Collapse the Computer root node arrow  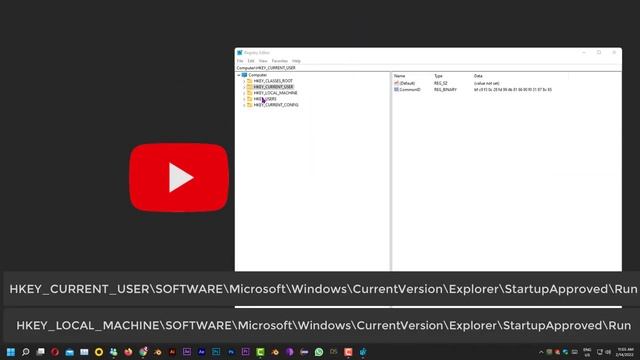pyautogui.click(x=239, y=75)
